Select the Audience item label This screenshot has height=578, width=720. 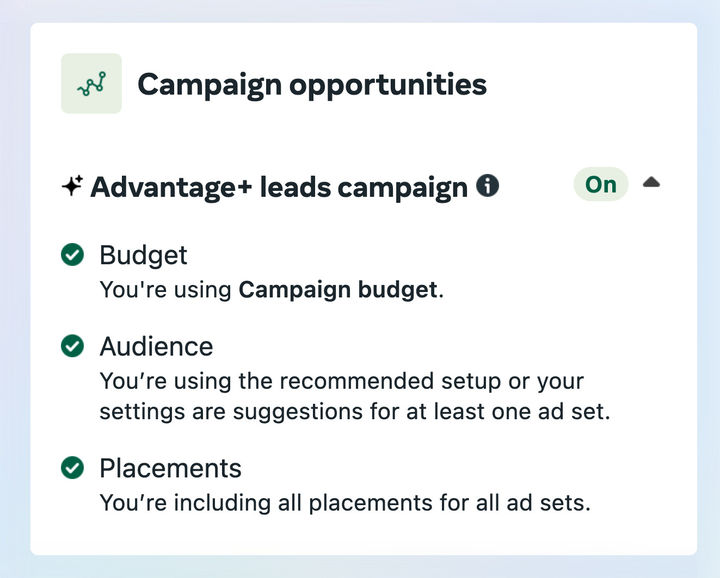point(156,346)
